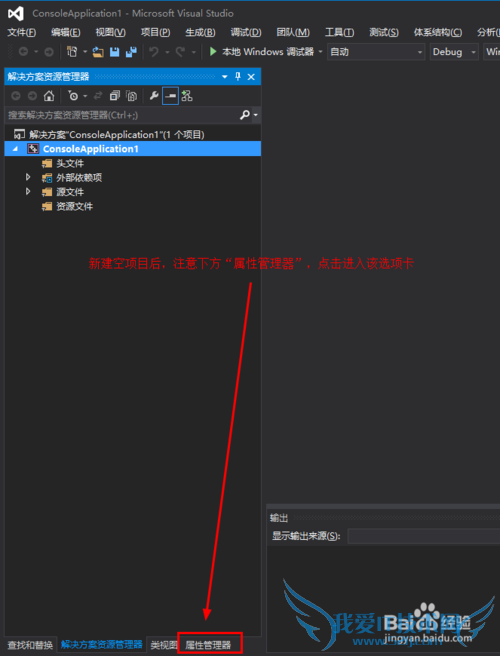This screenshot has width=500, height=656.
Task: Close the 解决方案资源管理器 panel
Action: click(251, 77)
